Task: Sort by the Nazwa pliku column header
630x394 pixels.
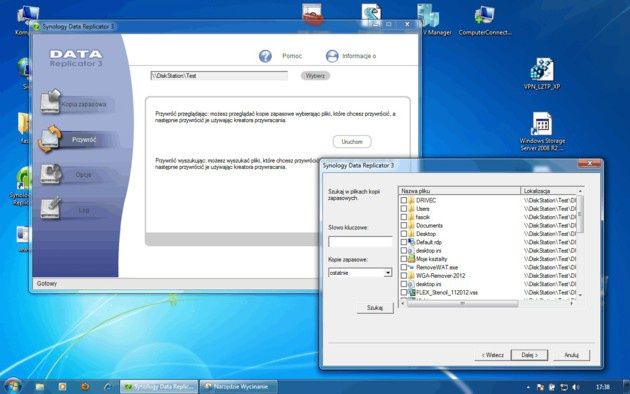Action: coord(460,191)
